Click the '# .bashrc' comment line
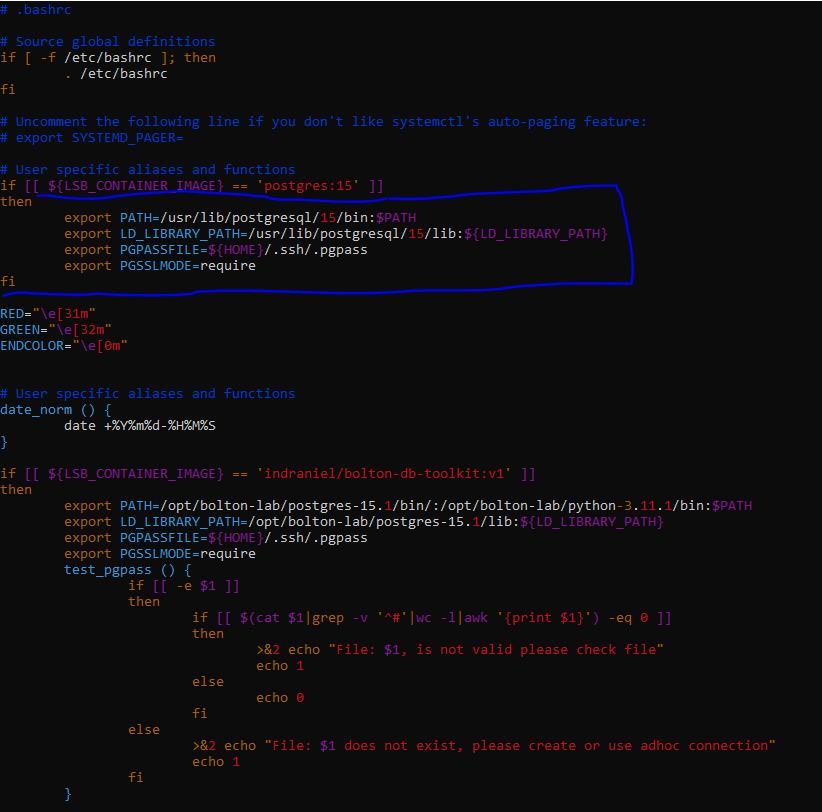Viewport: 822px width, 812px height. click(x=36, y=9)
